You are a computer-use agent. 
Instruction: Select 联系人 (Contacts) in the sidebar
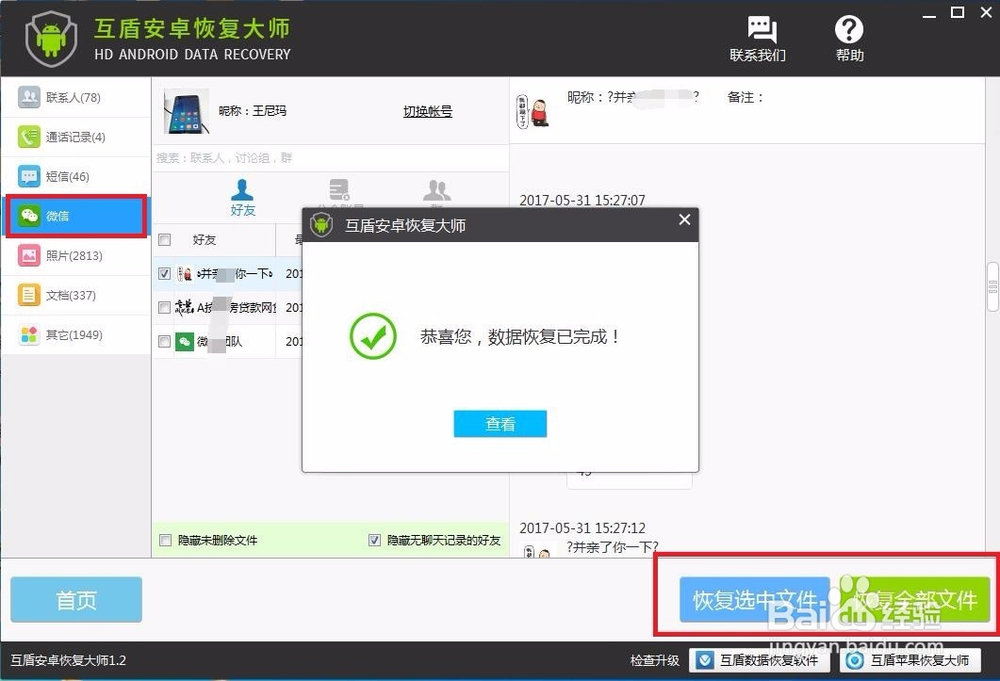(x=60, y=97)
